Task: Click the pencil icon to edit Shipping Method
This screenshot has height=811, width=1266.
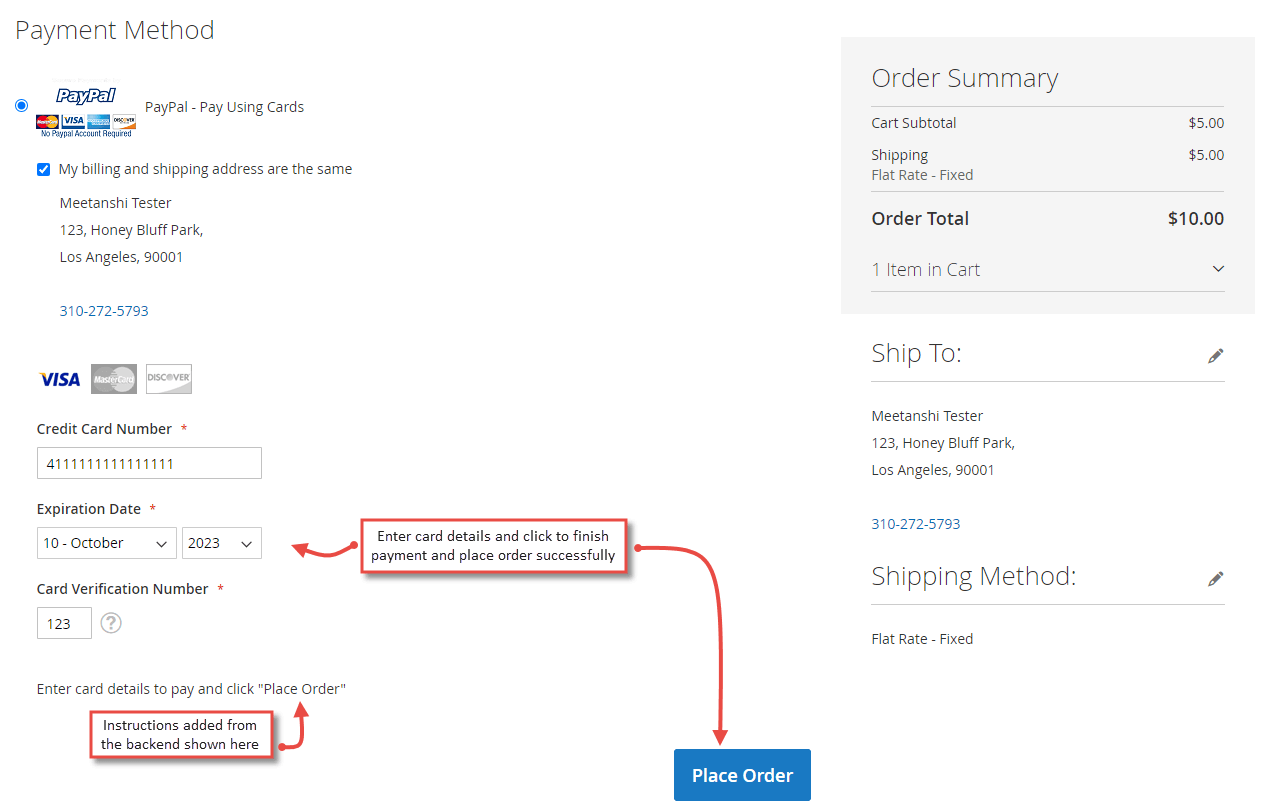Action: (1216, 578)
